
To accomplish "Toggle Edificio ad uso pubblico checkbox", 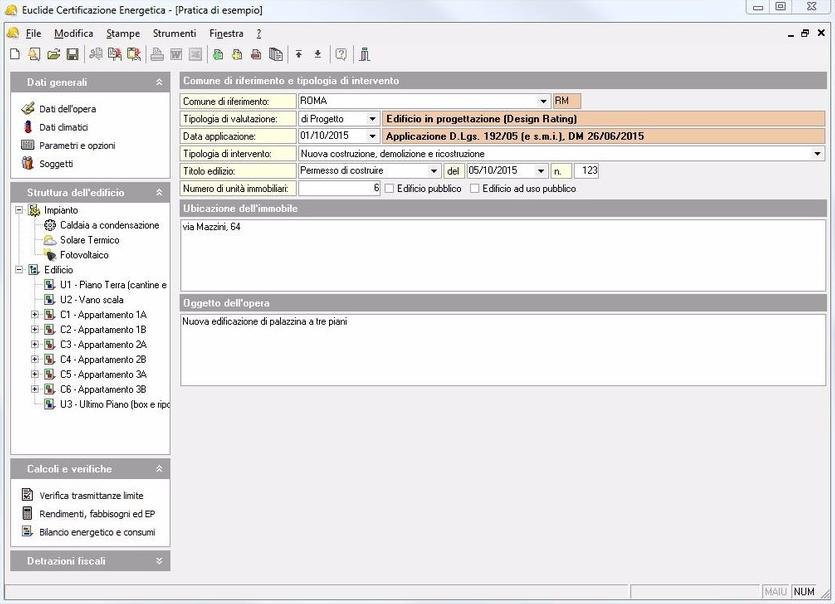I will (476, 188).
